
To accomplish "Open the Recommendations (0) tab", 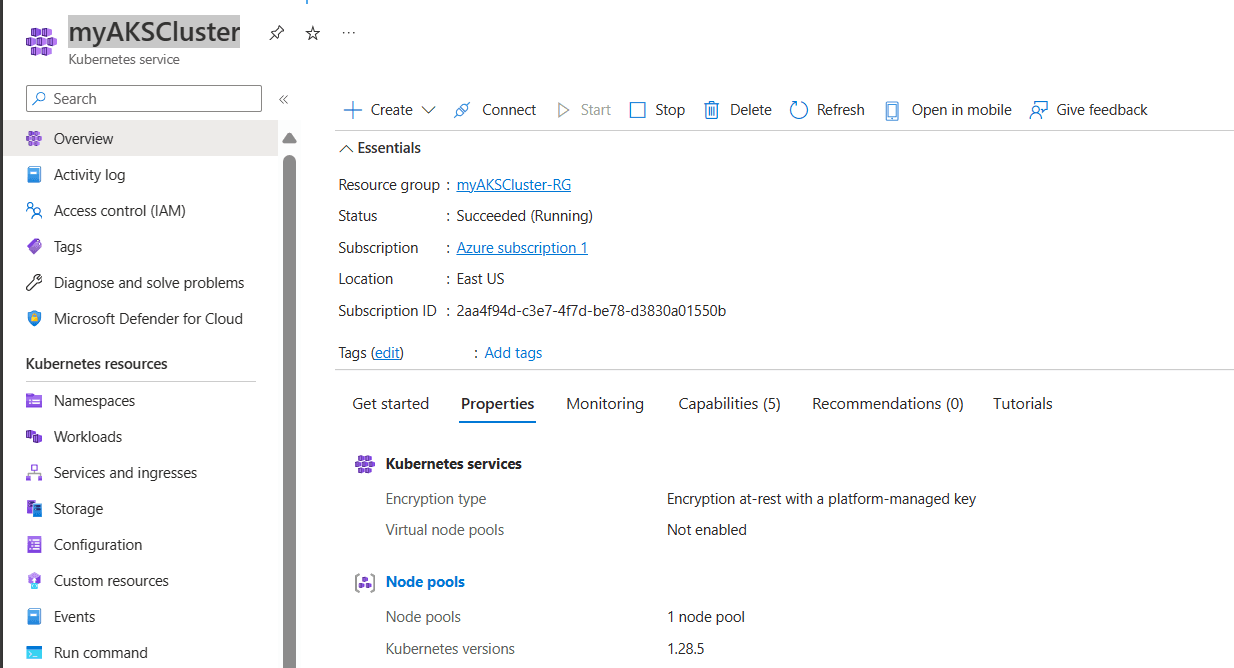I will coord(888,404).
